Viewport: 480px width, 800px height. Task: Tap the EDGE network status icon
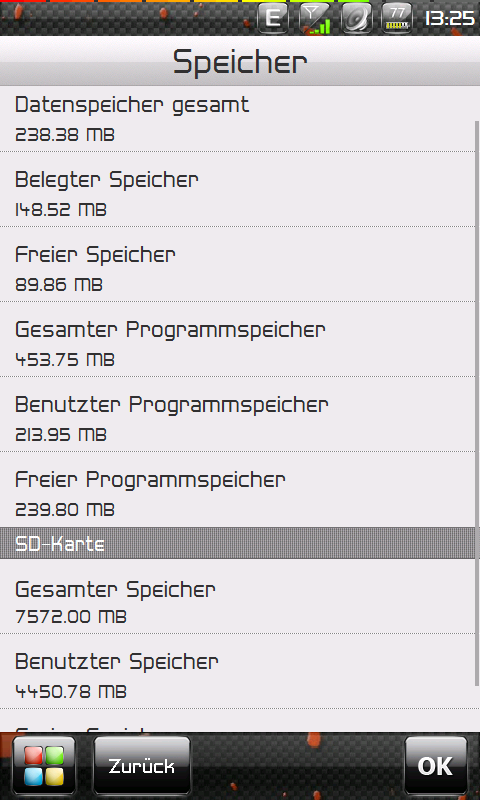(273, 18)
